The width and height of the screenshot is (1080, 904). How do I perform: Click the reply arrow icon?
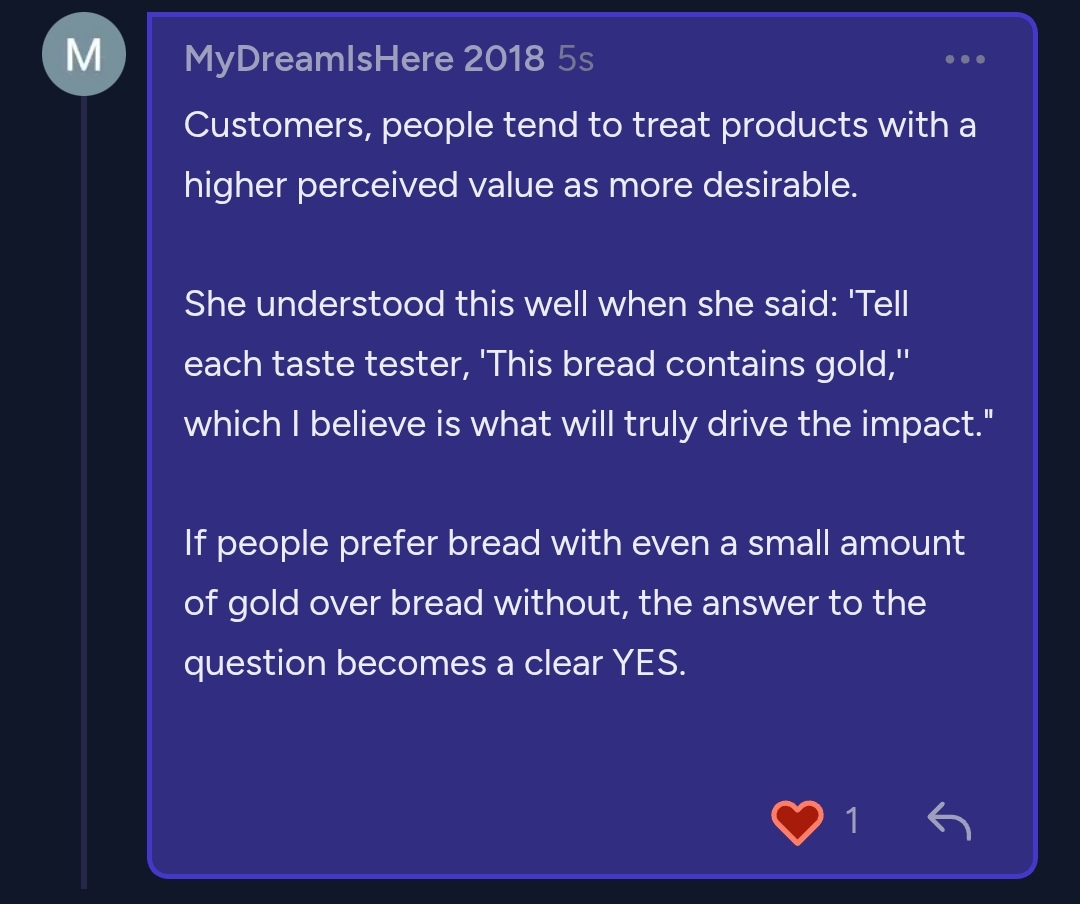click(948, 822)
